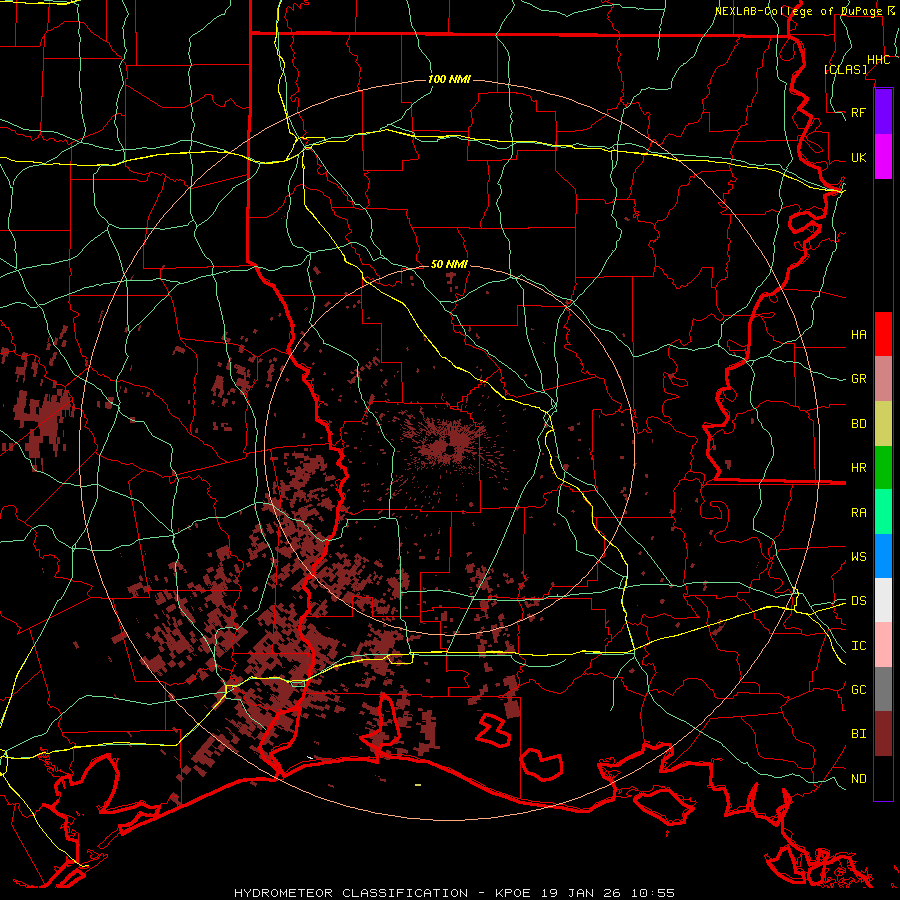Click the Hydrometeor Classification KPOE title caption
The height and width of the screenshot is (900, 900).
click(x=454, y=893)
